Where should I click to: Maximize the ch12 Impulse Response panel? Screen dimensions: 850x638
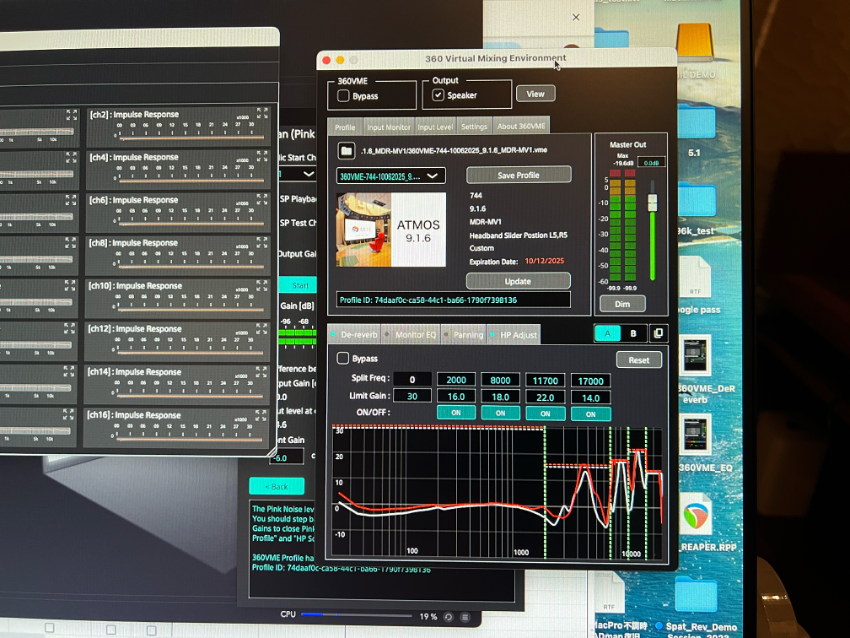267,328
